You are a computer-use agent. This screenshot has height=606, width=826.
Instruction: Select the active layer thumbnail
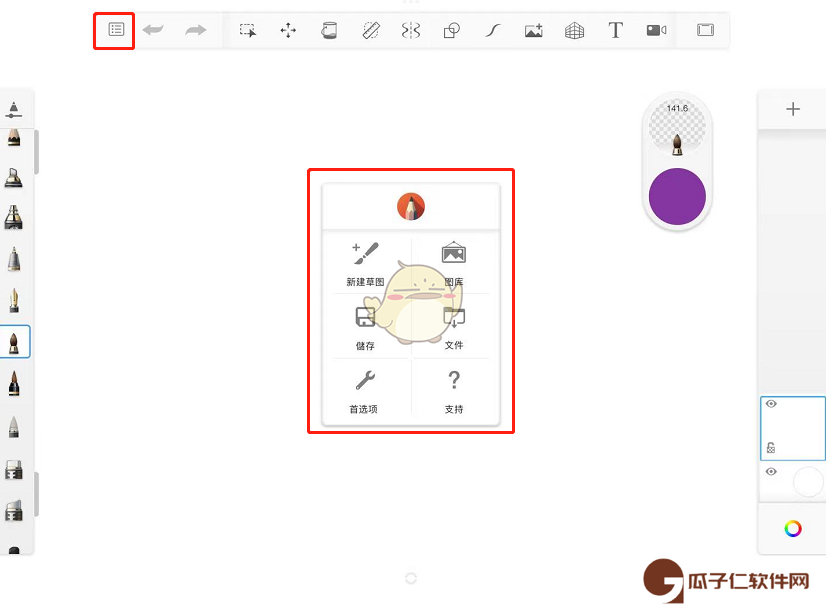tap(793, 428)
